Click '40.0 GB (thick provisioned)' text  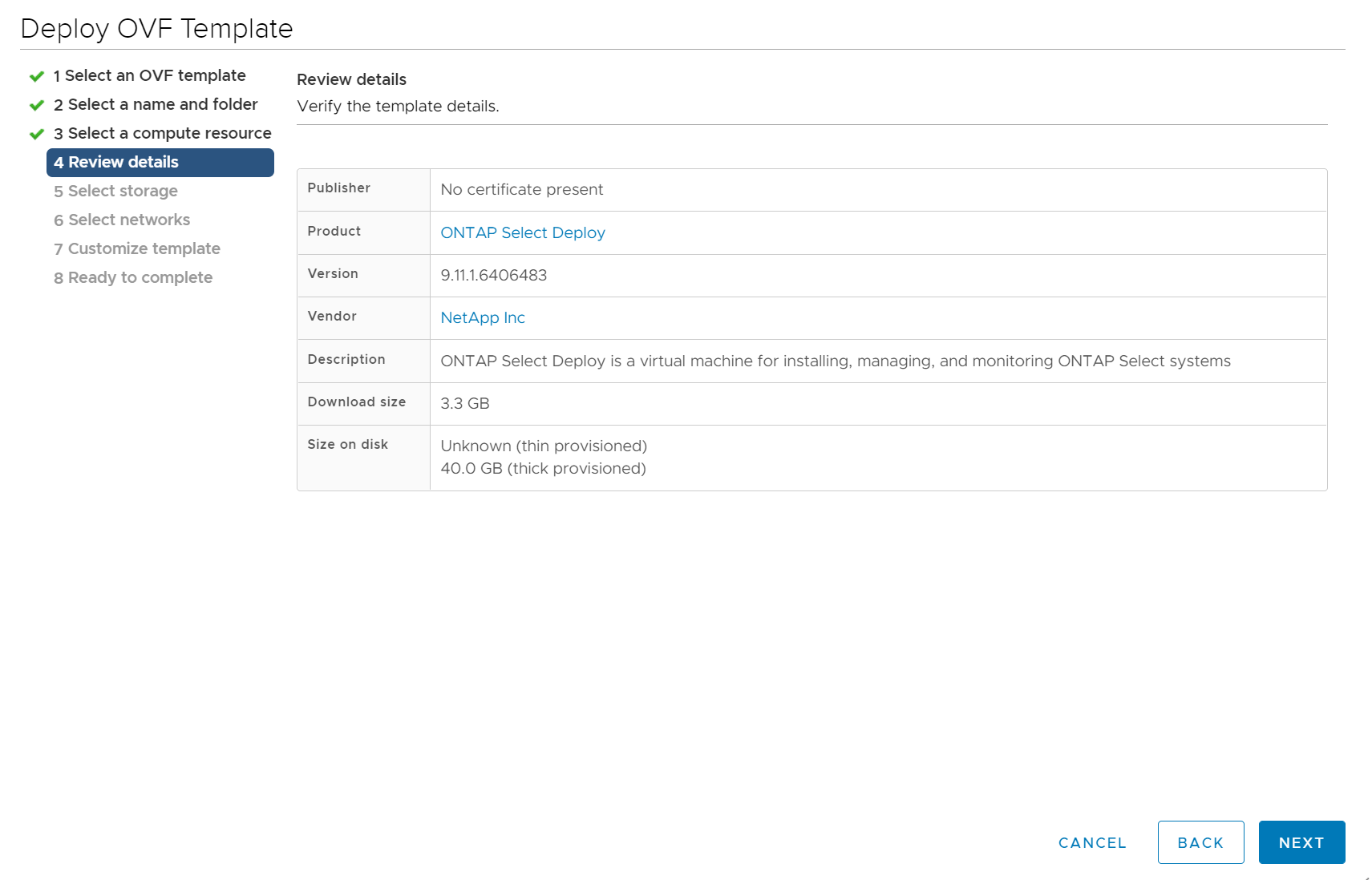tap(543, 468)
